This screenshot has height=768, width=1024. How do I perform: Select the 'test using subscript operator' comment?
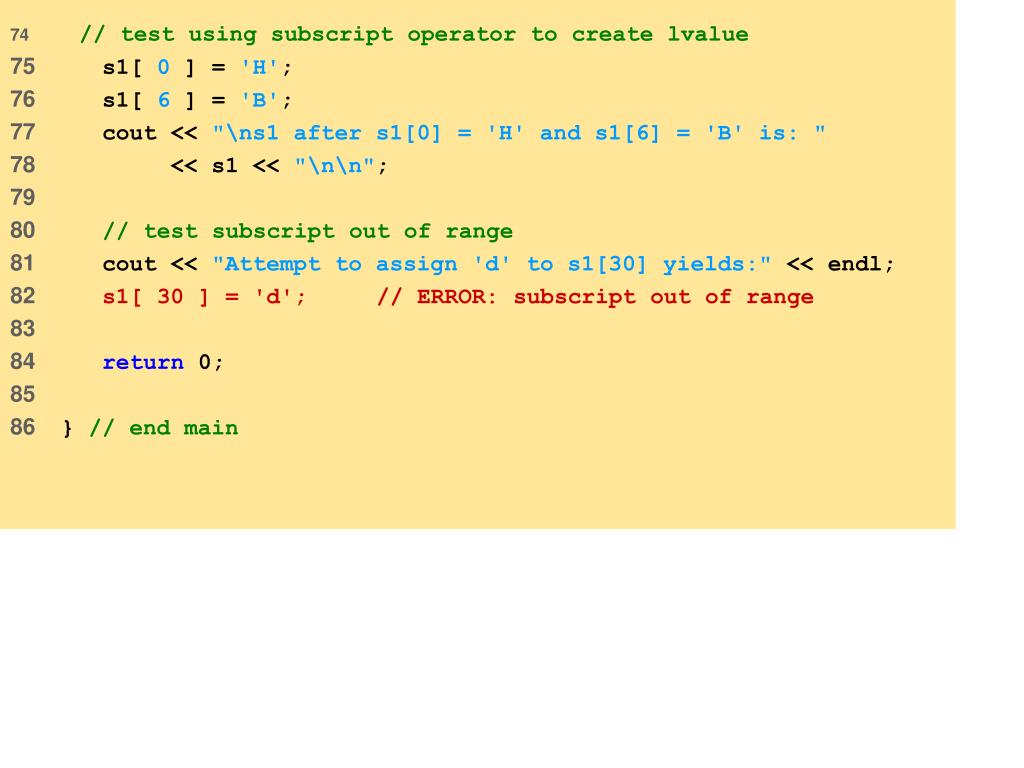(x=413, y=35)
